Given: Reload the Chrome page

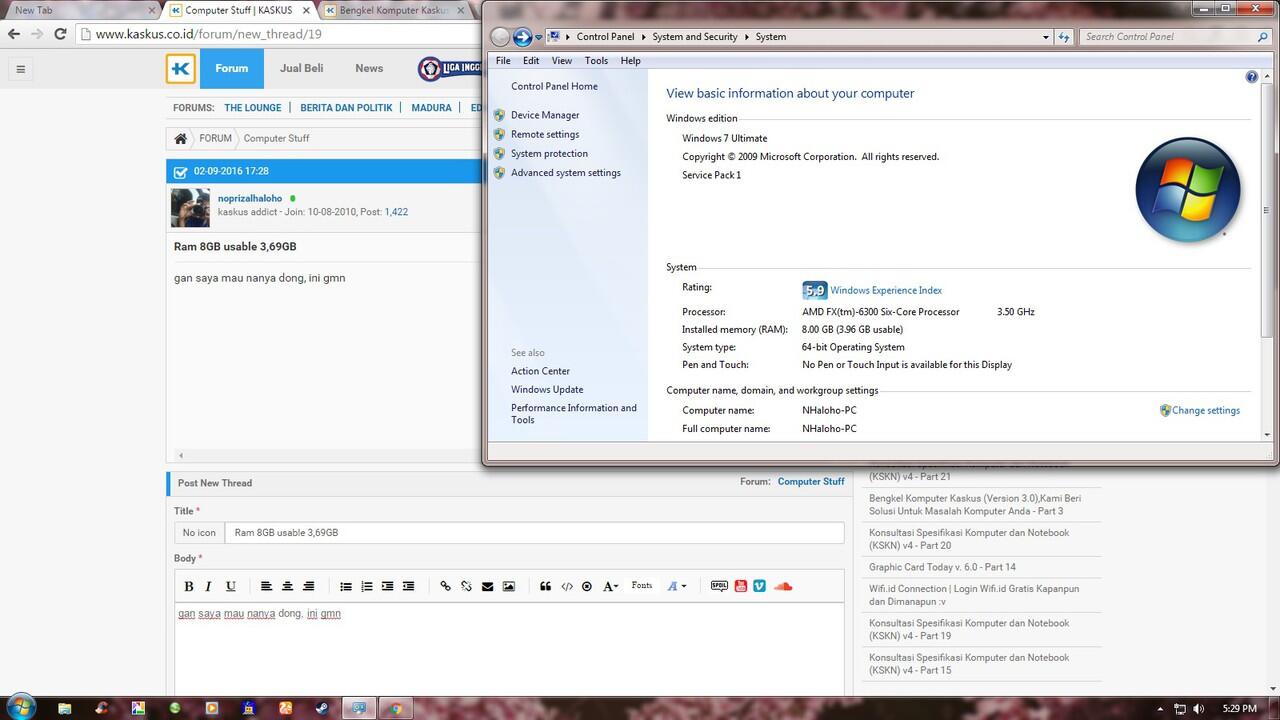Looking at the screenshot, I should (60, 33).
